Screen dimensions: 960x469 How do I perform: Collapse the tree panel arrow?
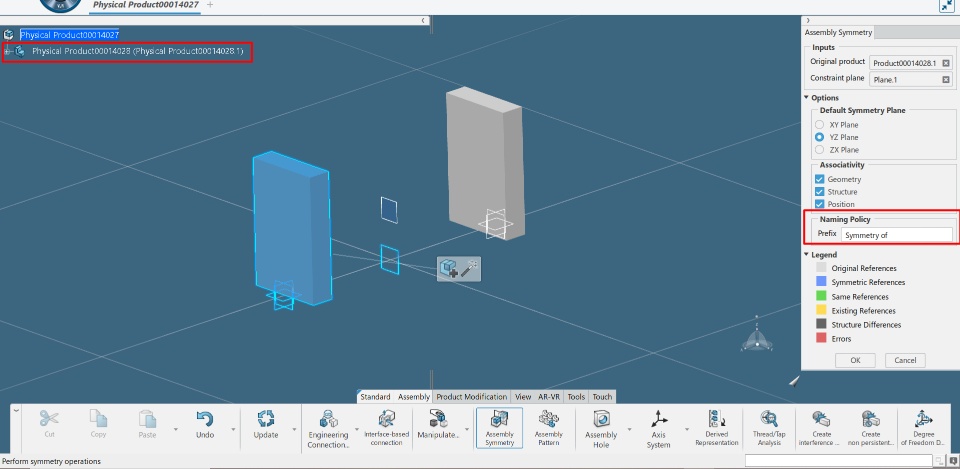point(423,20)
